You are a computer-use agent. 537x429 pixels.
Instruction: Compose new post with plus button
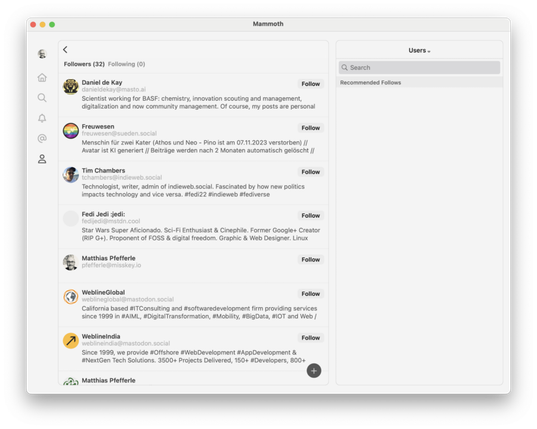(x=314, y=371)
